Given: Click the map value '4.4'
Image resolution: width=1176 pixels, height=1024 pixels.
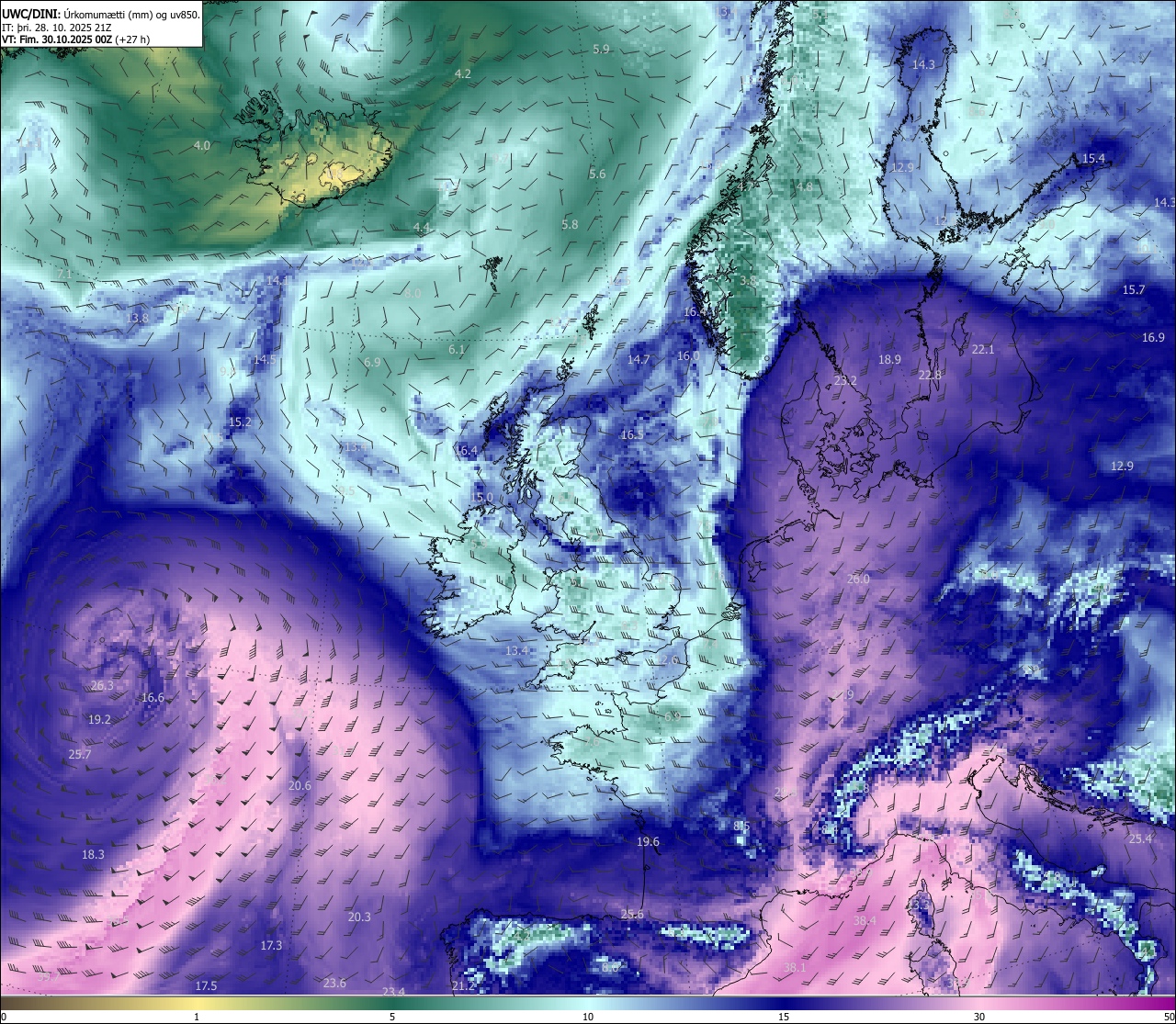Looking at the screenshot, I should pyautogui.click(x=421, y=227).
